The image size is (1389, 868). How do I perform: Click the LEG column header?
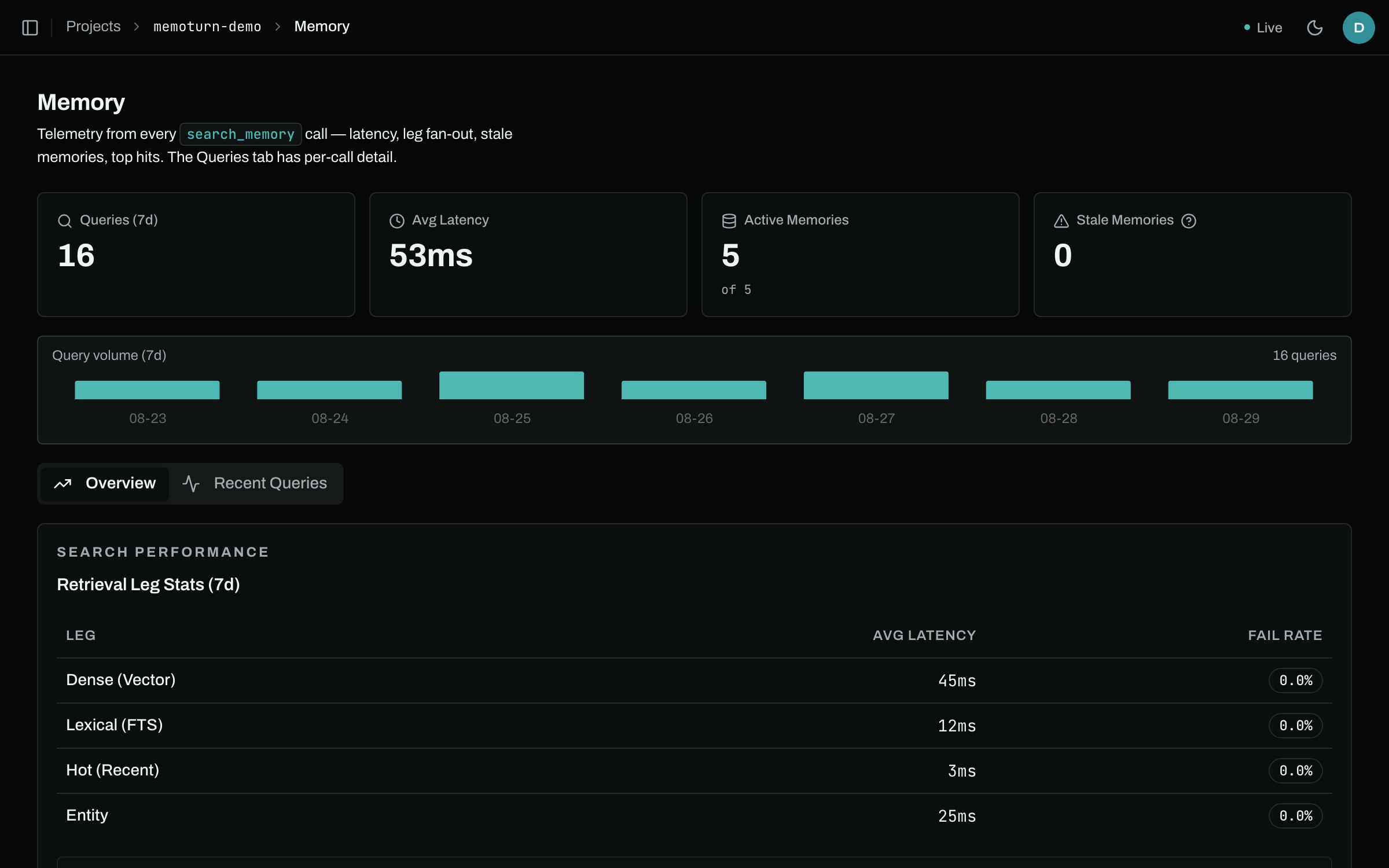point(81,635)
